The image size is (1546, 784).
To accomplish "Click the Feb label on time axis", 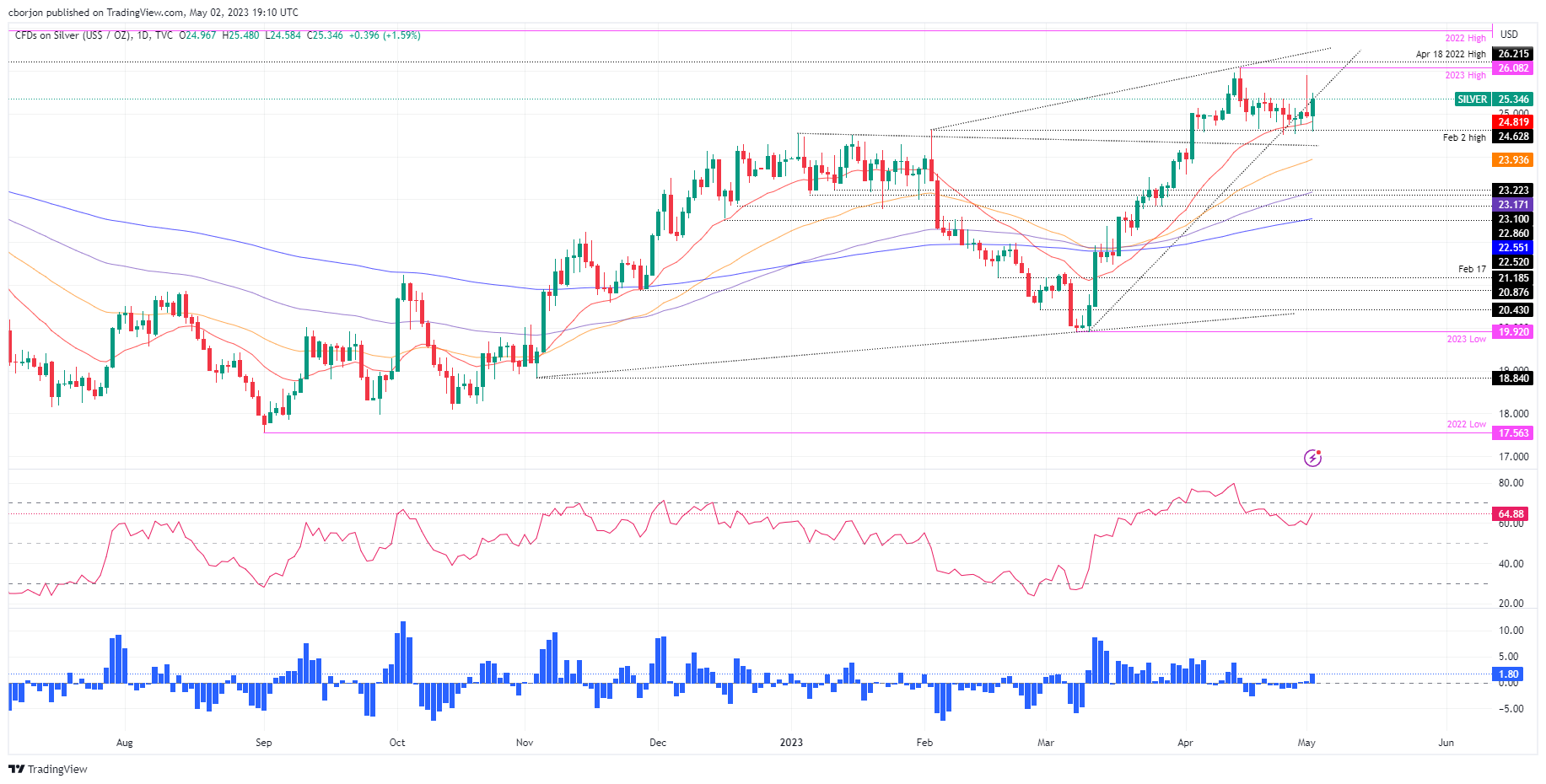I will click(924, 743).
